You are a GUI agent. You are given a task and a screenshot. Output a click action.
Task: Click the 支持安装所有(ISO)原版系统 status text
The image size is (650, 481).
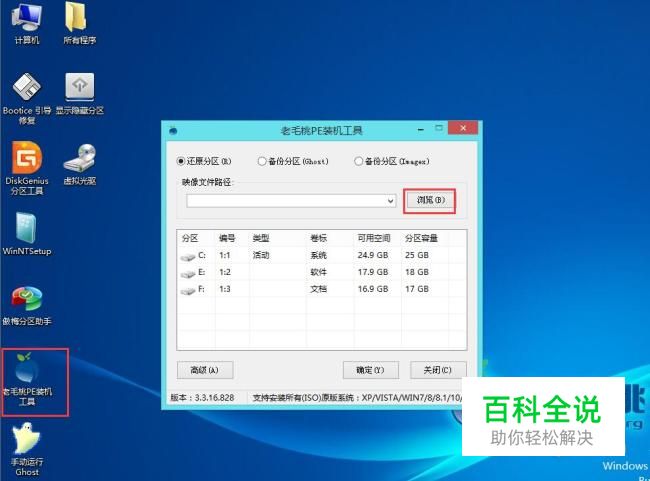(x=304, y=398)
